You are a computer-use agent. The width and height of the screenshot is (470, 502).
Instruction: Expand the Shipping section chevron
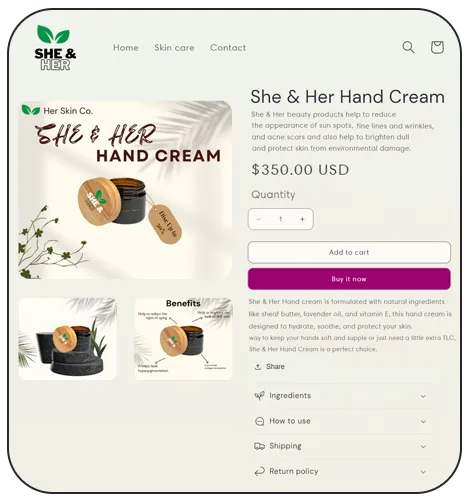tap(423, 447)
